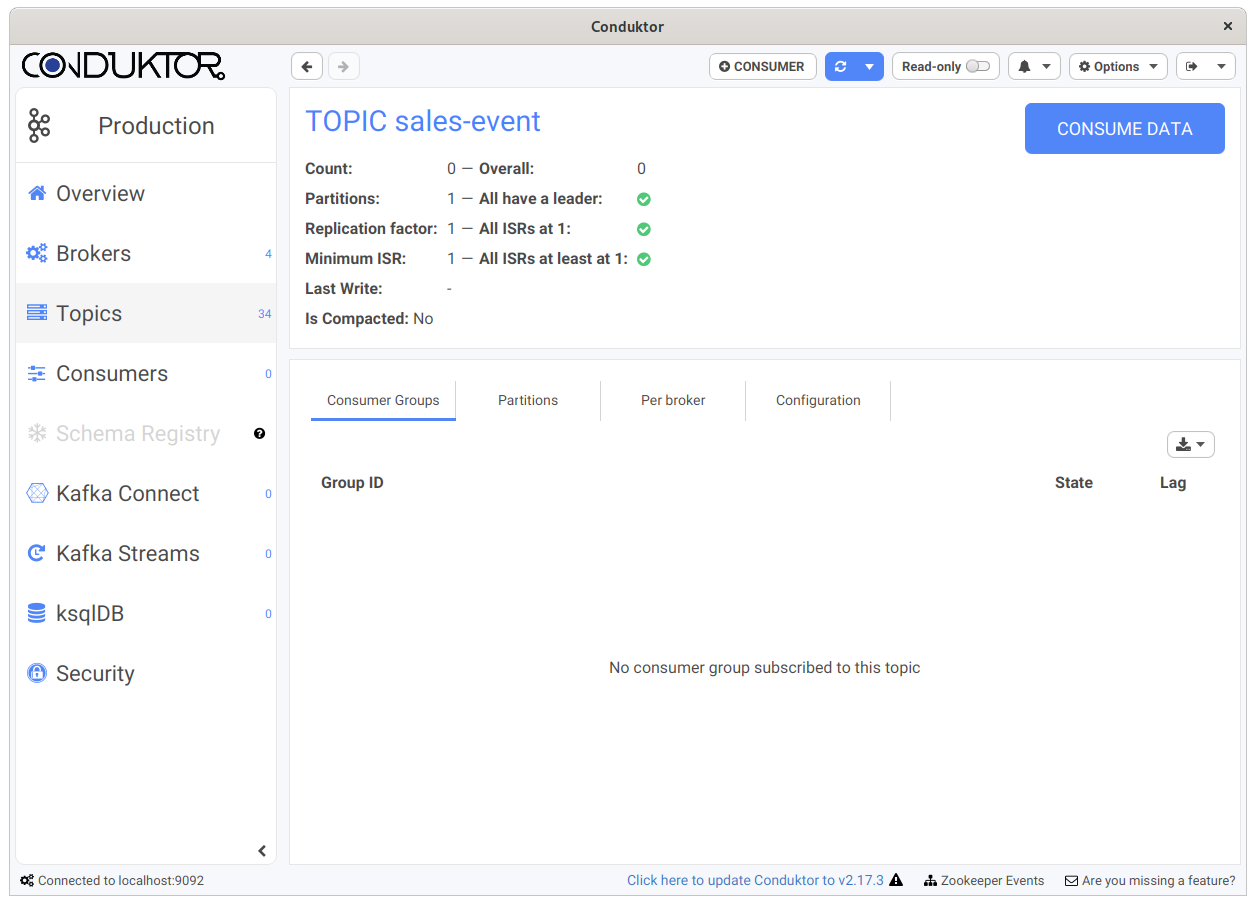Click the update Conduktor to v2.17.3 link
1256x905 pixels.
click(755, 881)
